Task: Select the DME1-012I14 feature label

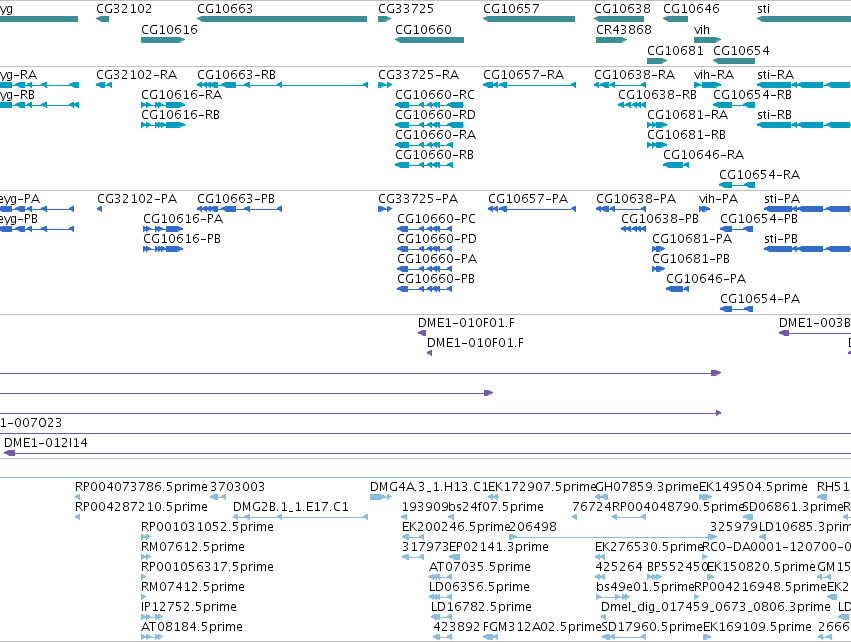Action: 46,443
